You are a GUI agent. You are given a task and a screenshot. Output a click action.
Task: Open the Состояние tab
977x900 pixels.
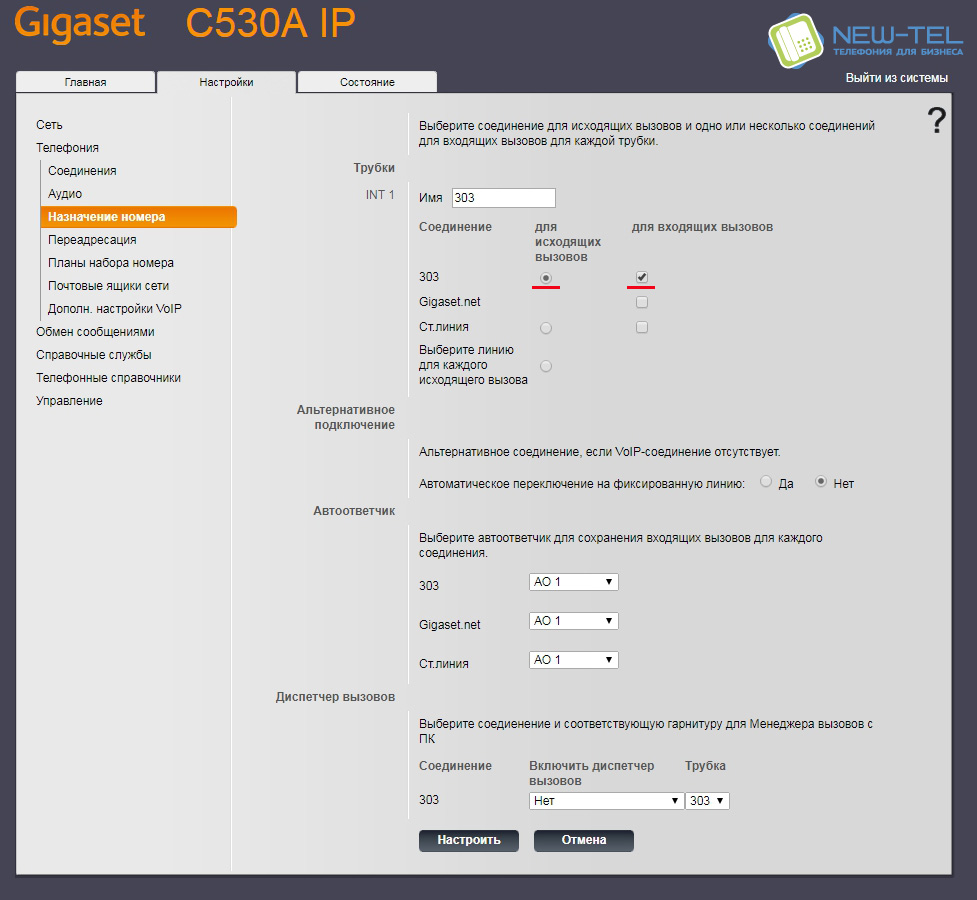(x=367, y=82)
